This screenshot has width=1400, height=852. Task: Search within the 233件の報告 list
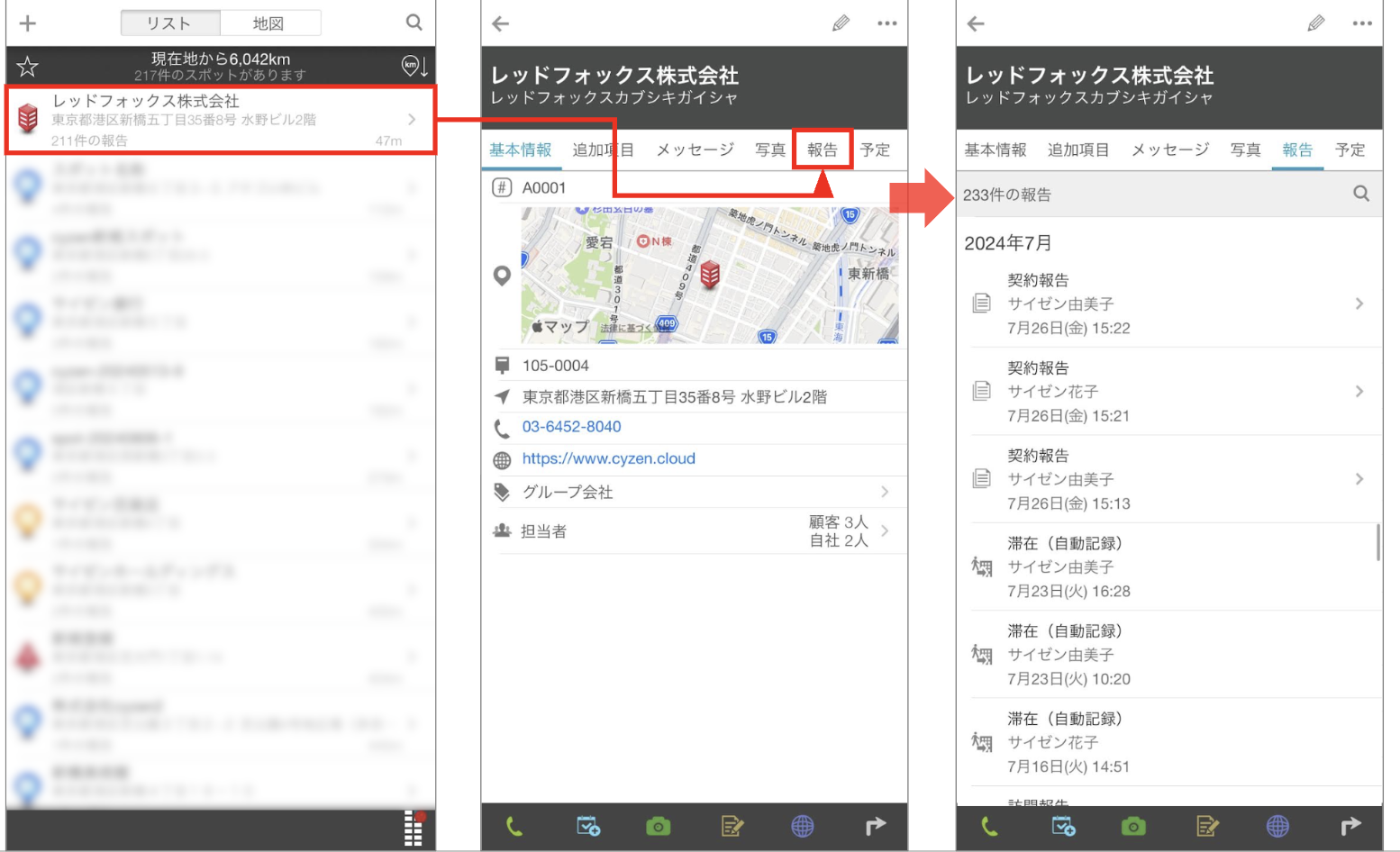1361,194
